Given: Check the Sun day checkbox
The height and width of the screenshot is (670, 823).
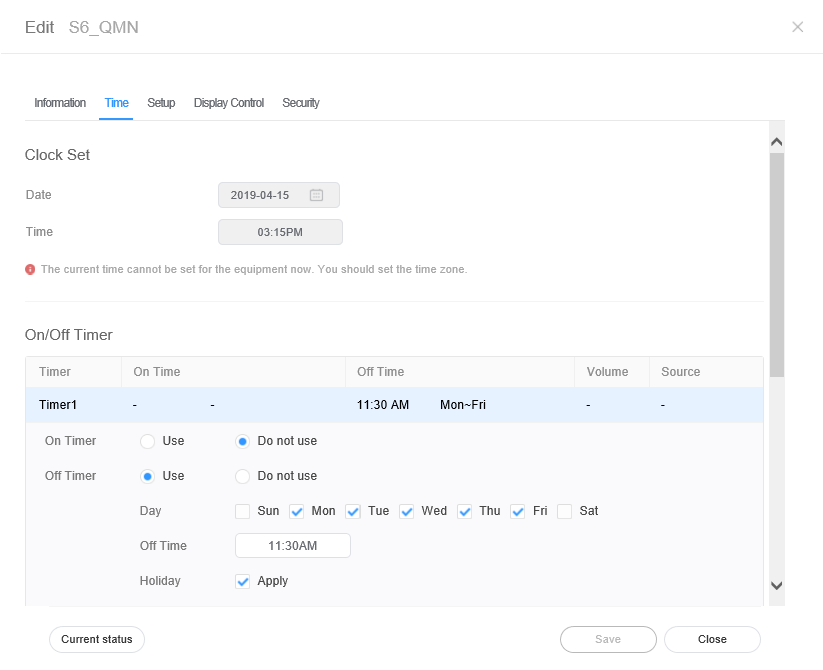Looking at the screenshot, I should point(243,511).
